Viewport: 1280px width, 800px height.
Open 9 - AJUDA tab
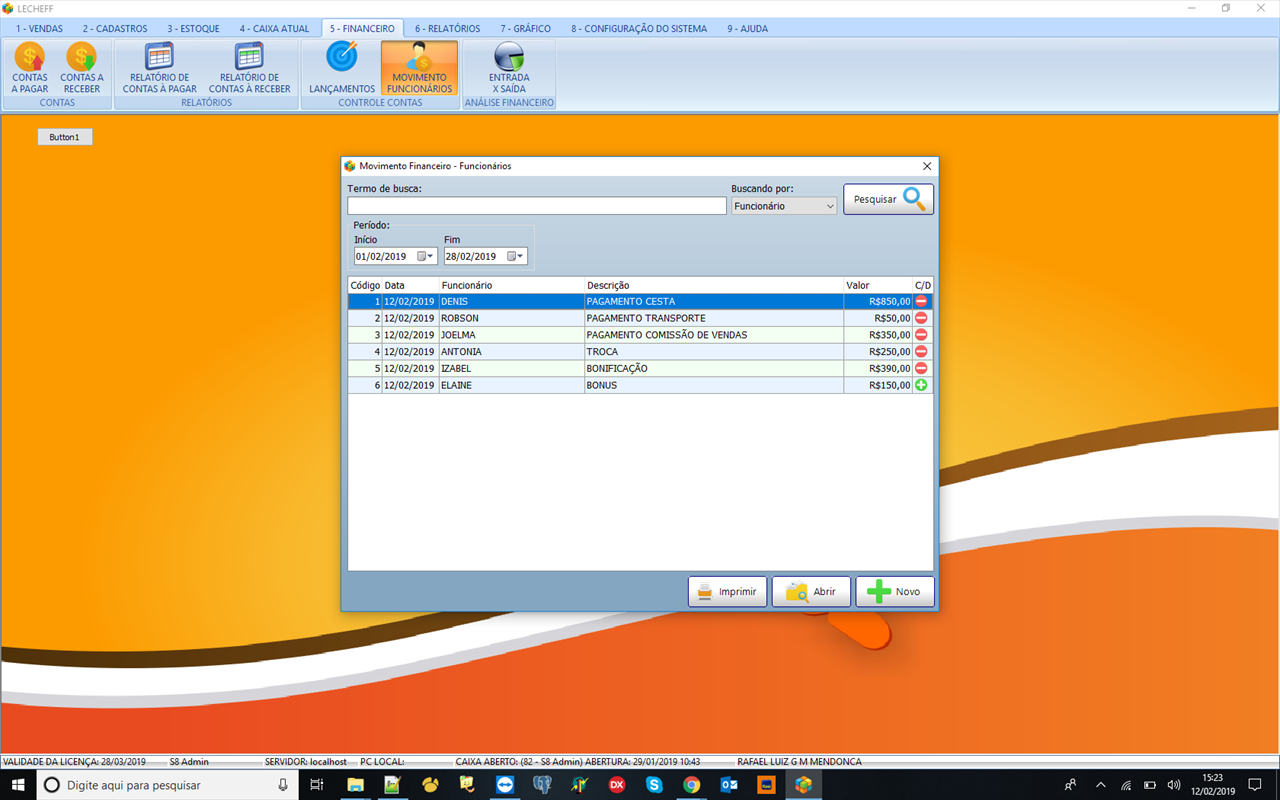[x=748, y=29]
